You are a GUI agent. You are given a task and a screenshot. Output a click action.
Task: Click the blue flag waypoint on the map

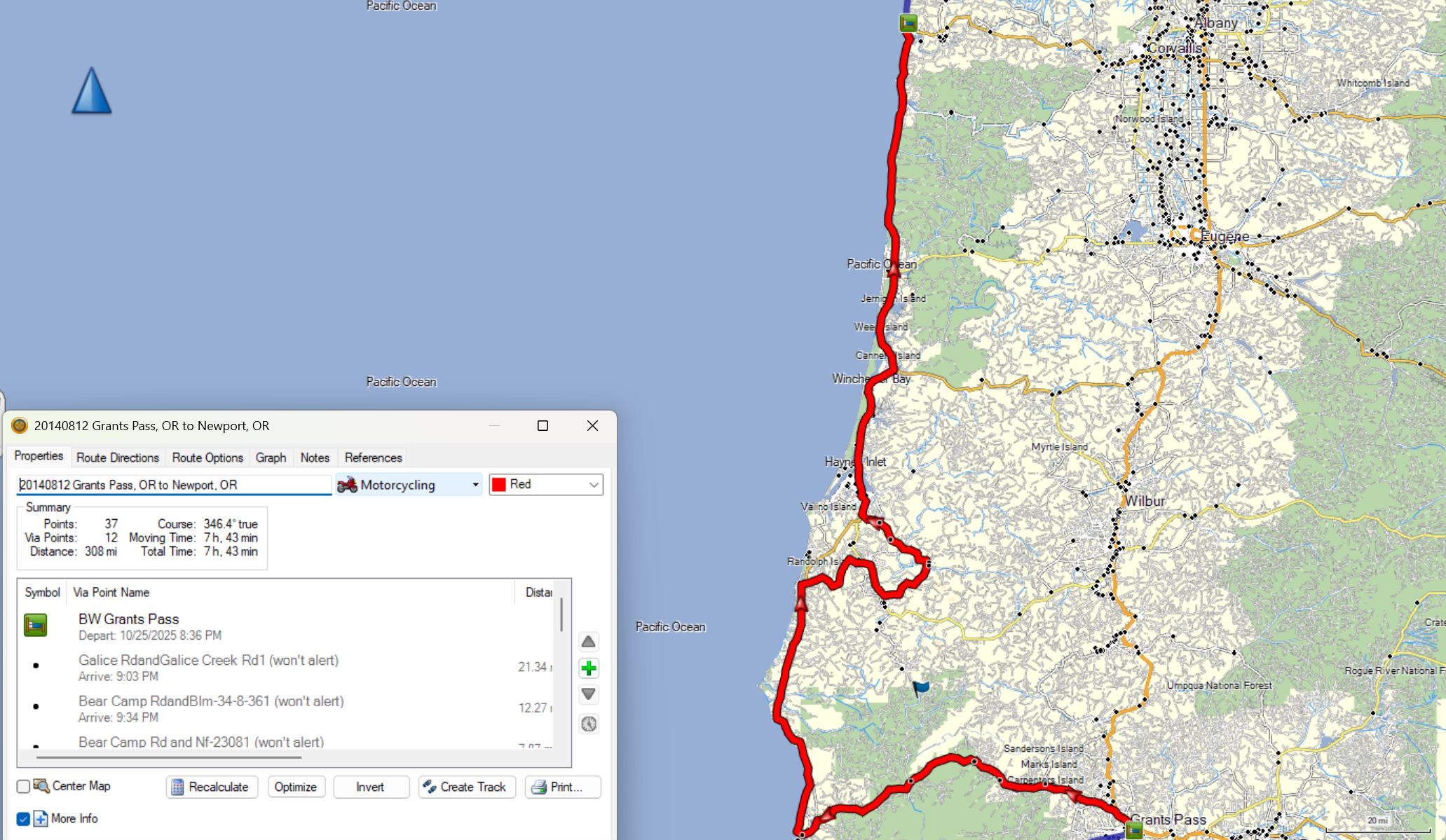click(x=920, y=689)
